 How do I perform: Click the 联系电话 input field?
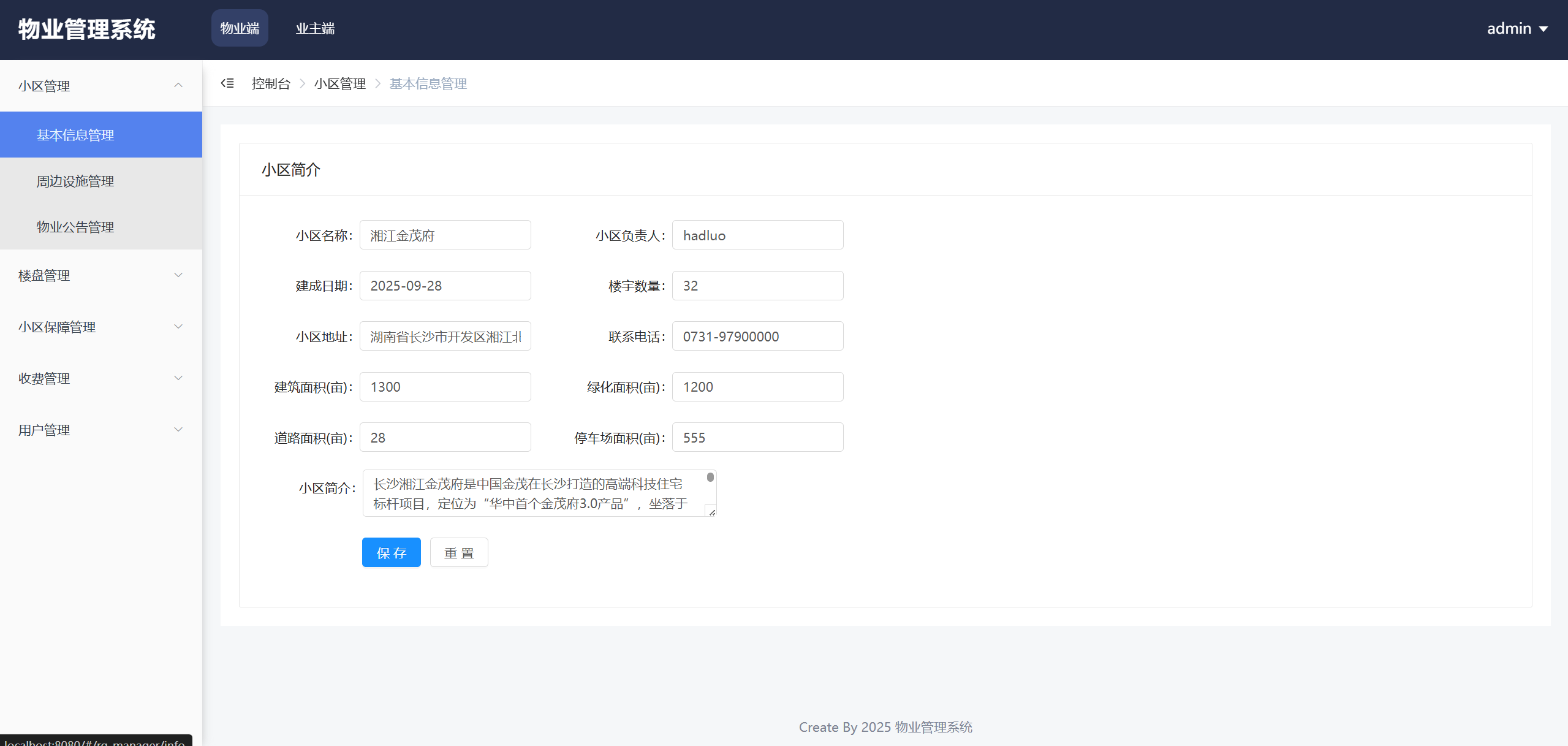(x=757, y=337)
